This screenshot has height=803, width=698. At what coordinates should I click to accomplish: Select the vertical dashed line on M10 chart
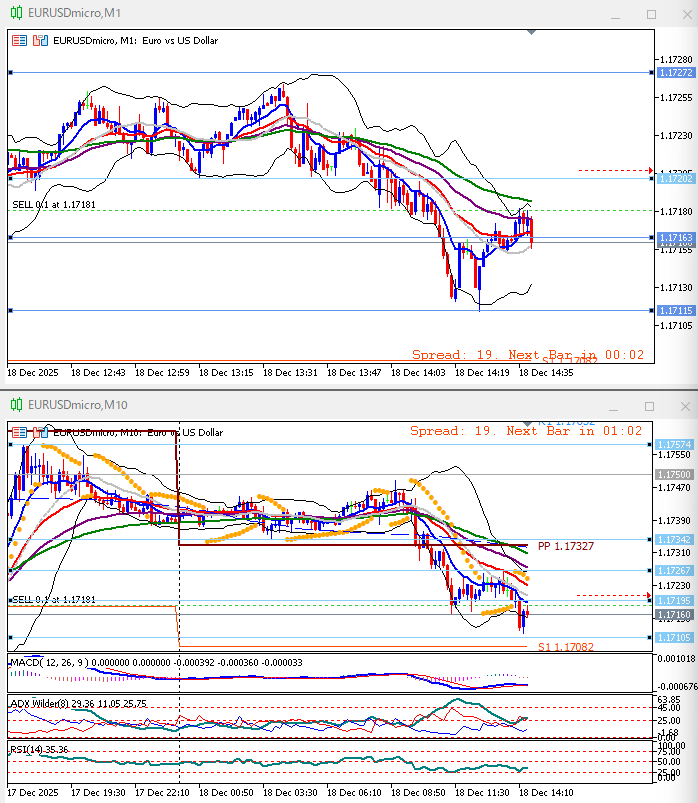point(179,700)
